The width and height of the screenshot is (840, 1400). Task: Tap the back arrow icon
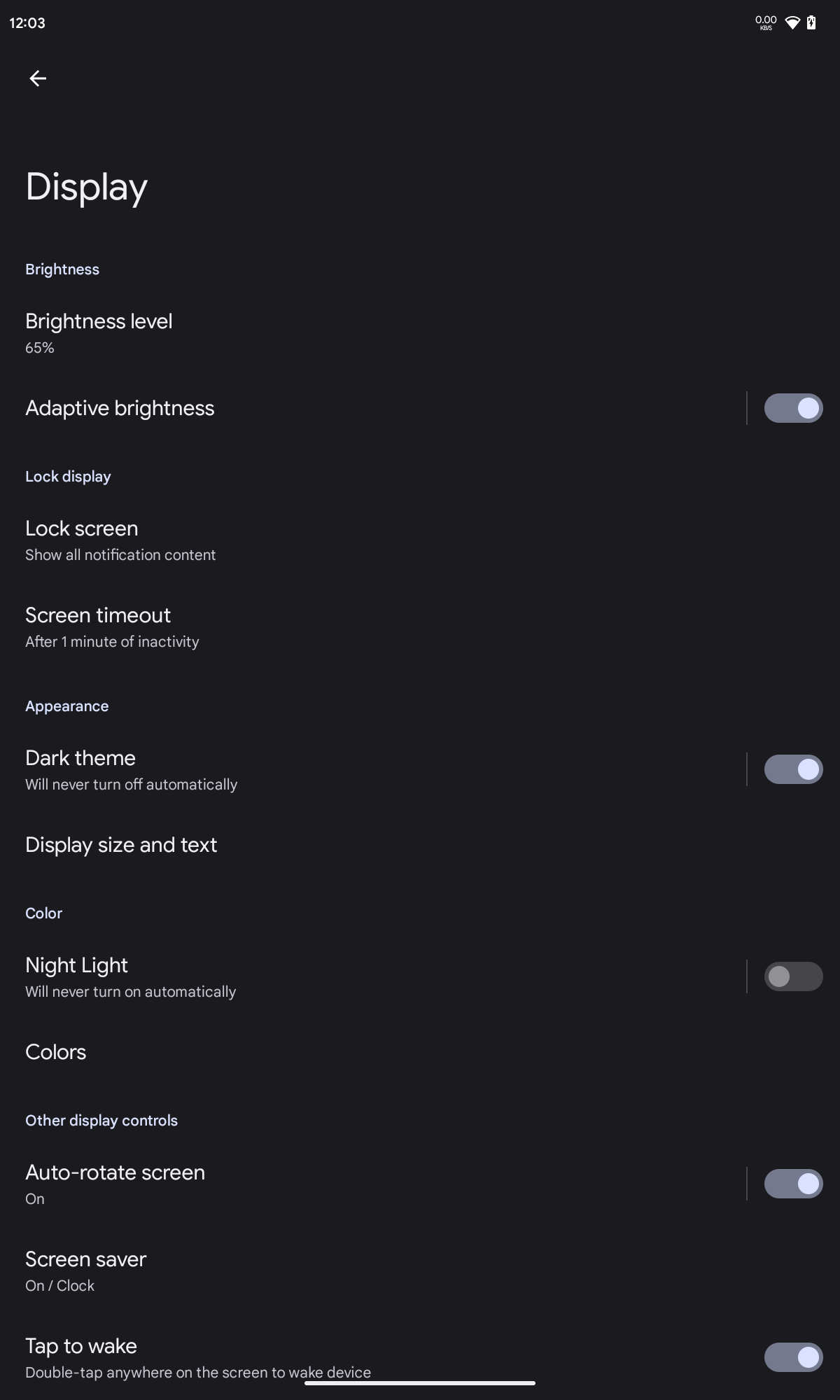tap(38, 78)
